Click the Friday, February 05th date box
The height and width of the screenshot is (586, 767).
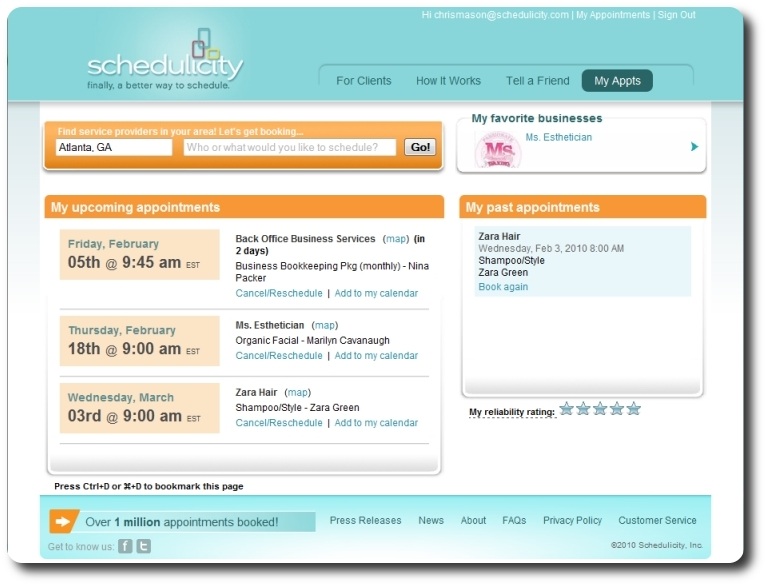click(139, 254)
